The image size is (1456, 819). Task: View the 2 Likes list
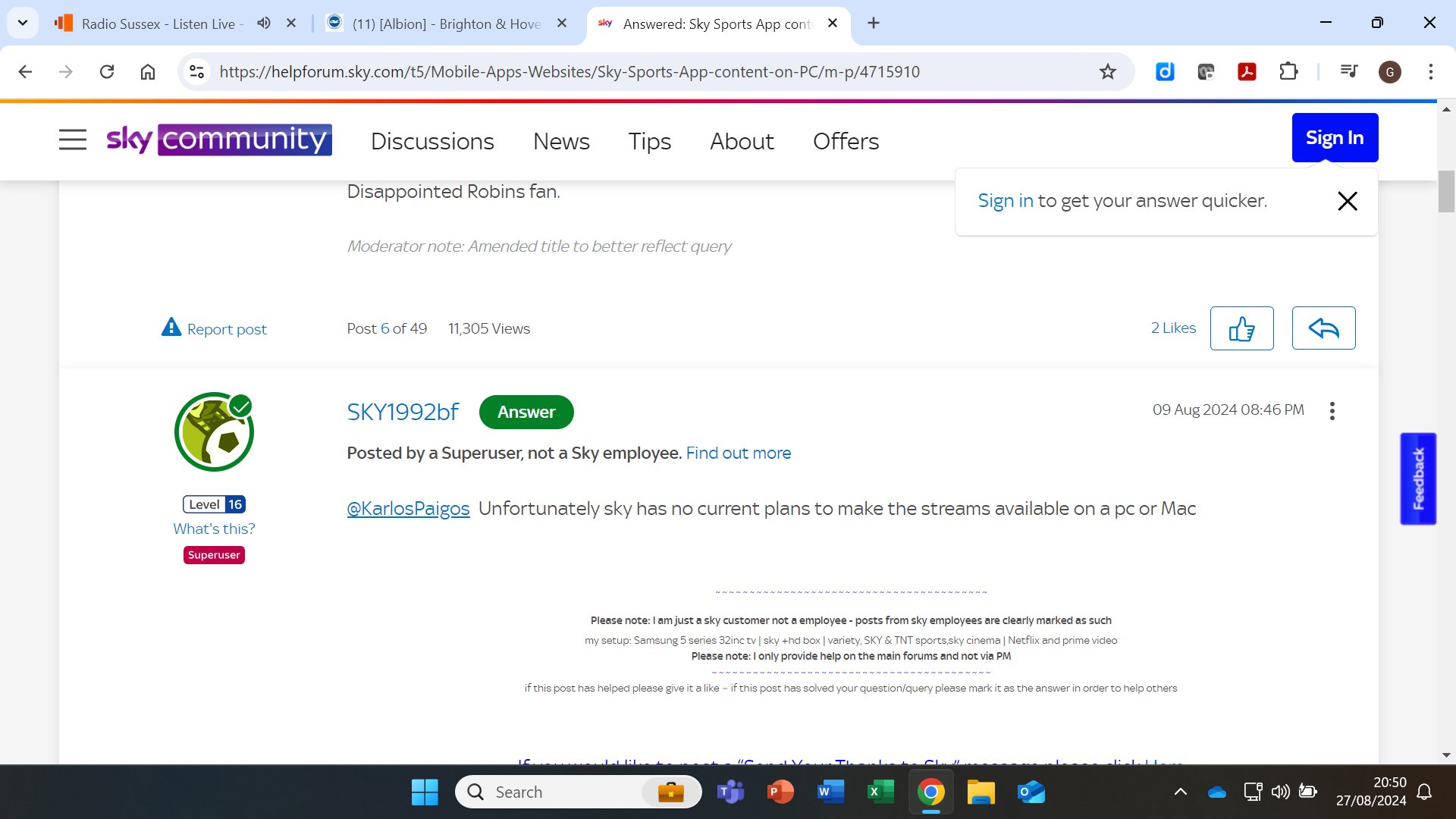(1173, 328)
